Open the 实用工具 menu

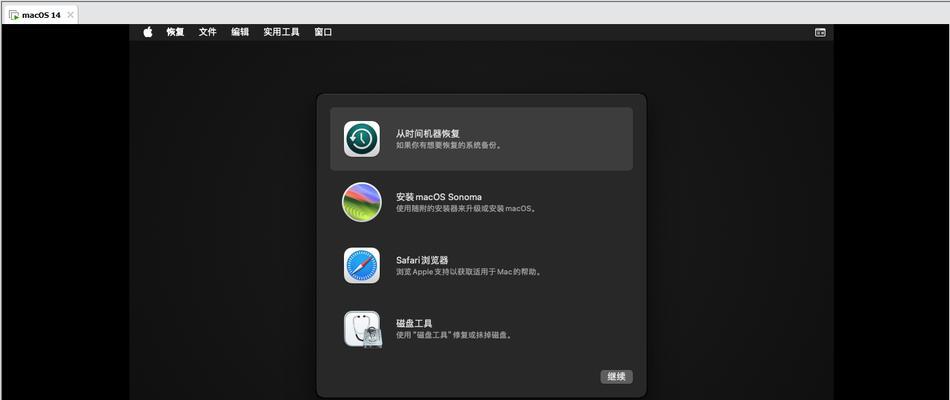coord(281,32)
